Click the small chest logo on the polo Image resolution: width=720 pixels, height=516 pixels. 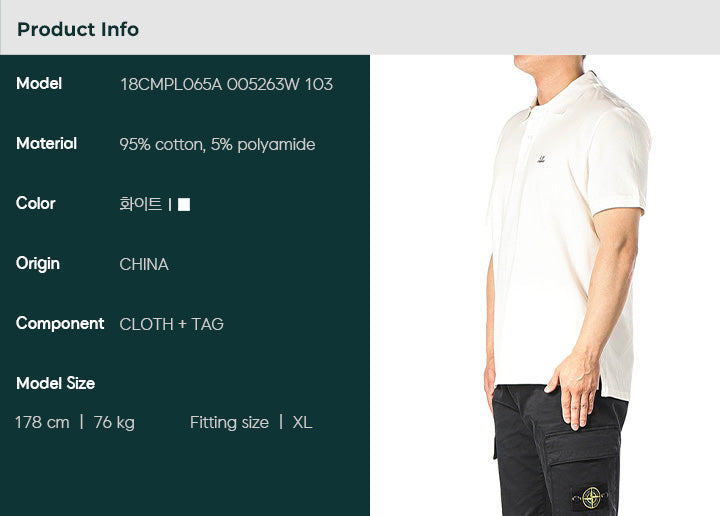[x=541, y=160]
